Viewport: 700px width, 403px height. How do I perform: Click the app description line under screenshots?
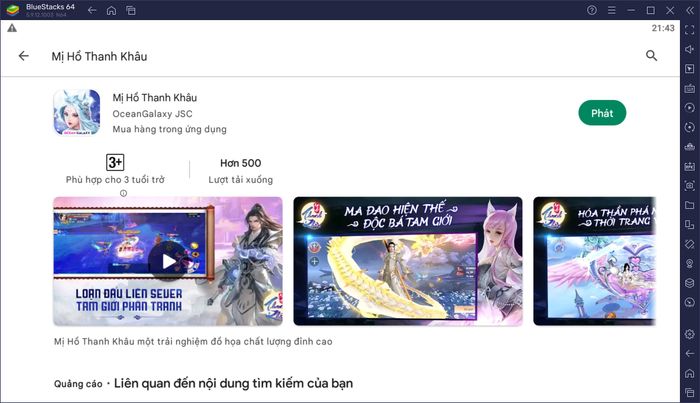pos(193,342)
